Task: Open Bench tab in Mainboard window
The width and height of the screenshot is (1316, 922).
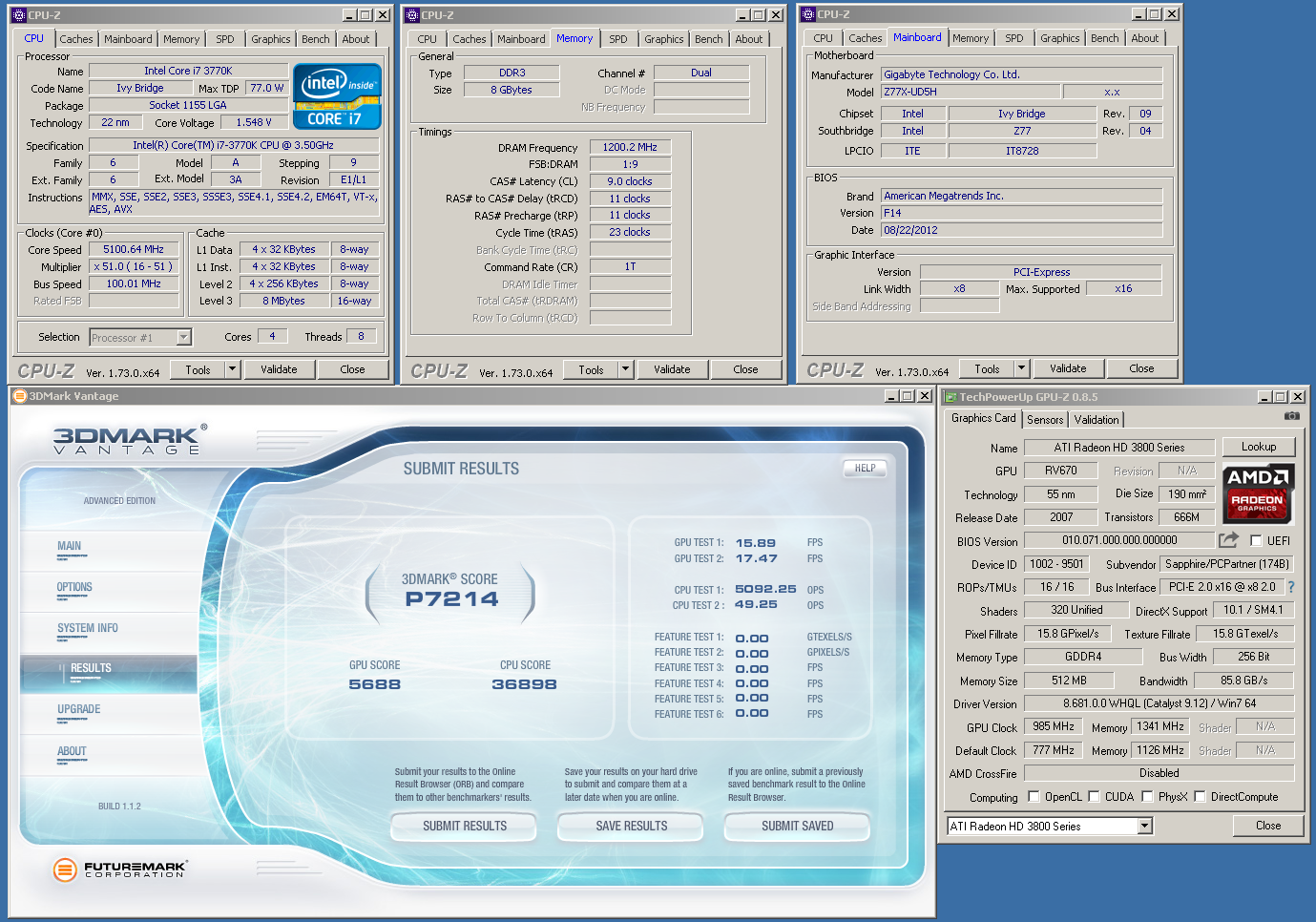Action: pyautogui.click(x=1105, y=38)
